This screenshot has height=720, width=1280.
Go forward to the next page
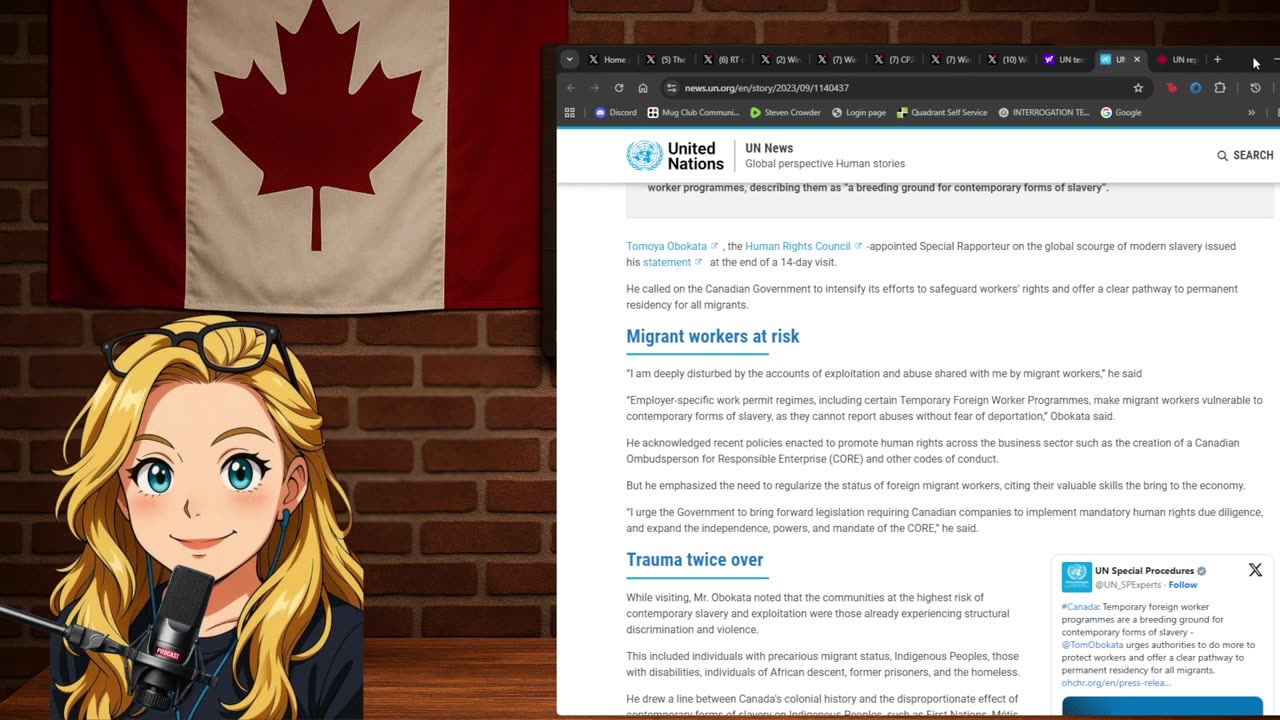(595, 88)
